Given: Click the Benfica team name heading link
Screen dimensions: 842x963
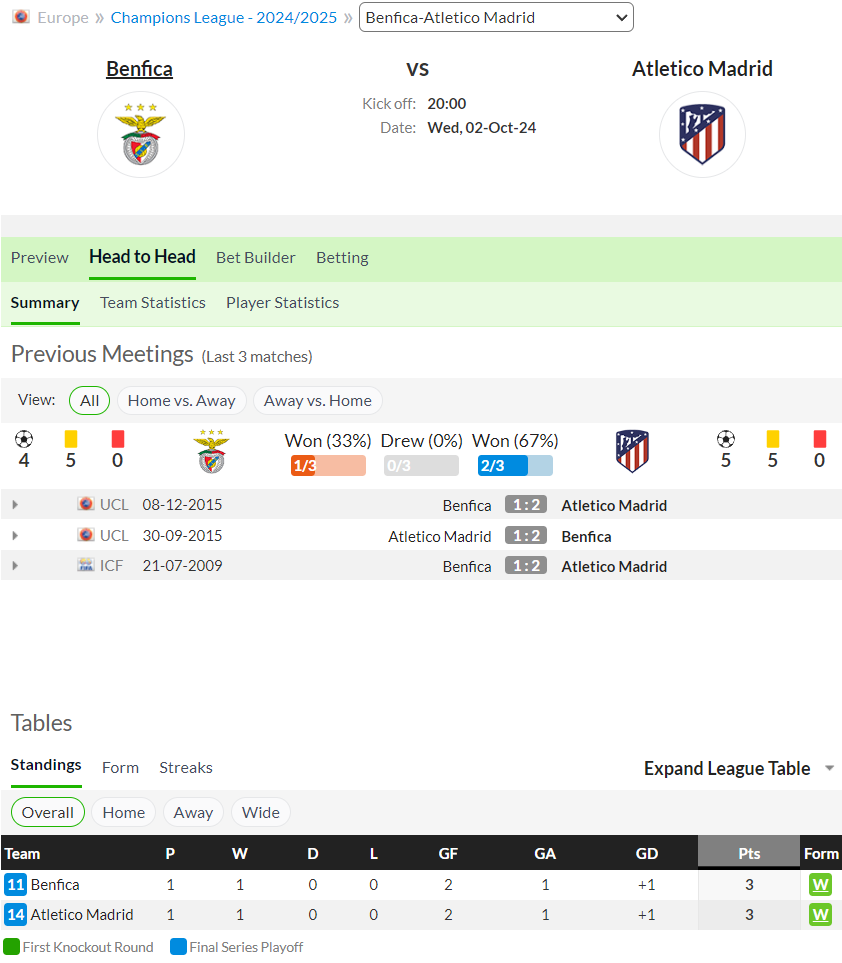Looking at the screenshot, I should pos(139,69).
